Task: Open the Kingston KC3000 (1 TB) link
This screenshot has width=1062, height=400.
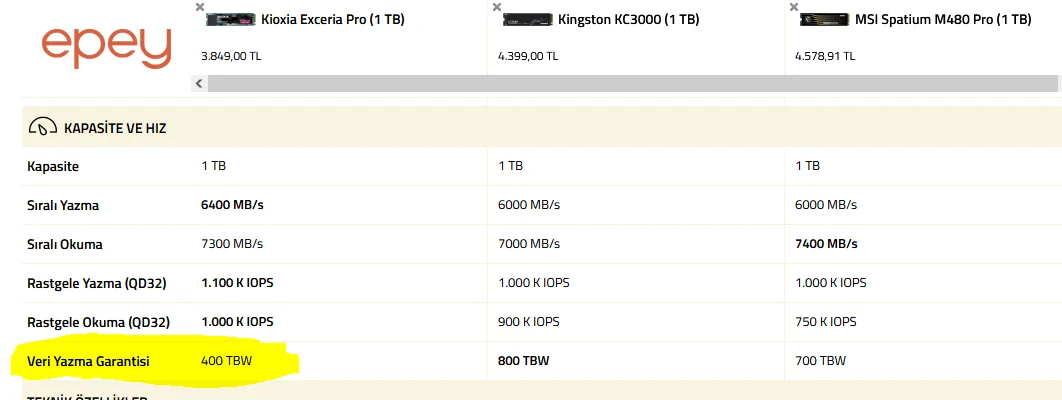Action: 628,19
